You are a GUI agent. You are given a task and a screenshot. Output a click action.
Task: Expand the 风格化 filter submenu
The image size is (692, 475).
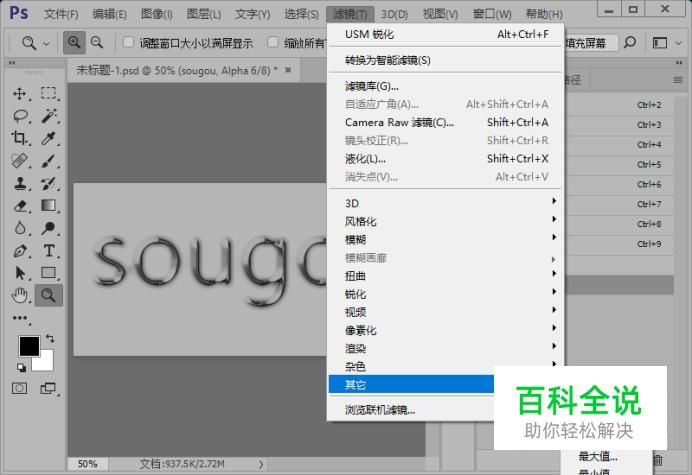point(446,221)
